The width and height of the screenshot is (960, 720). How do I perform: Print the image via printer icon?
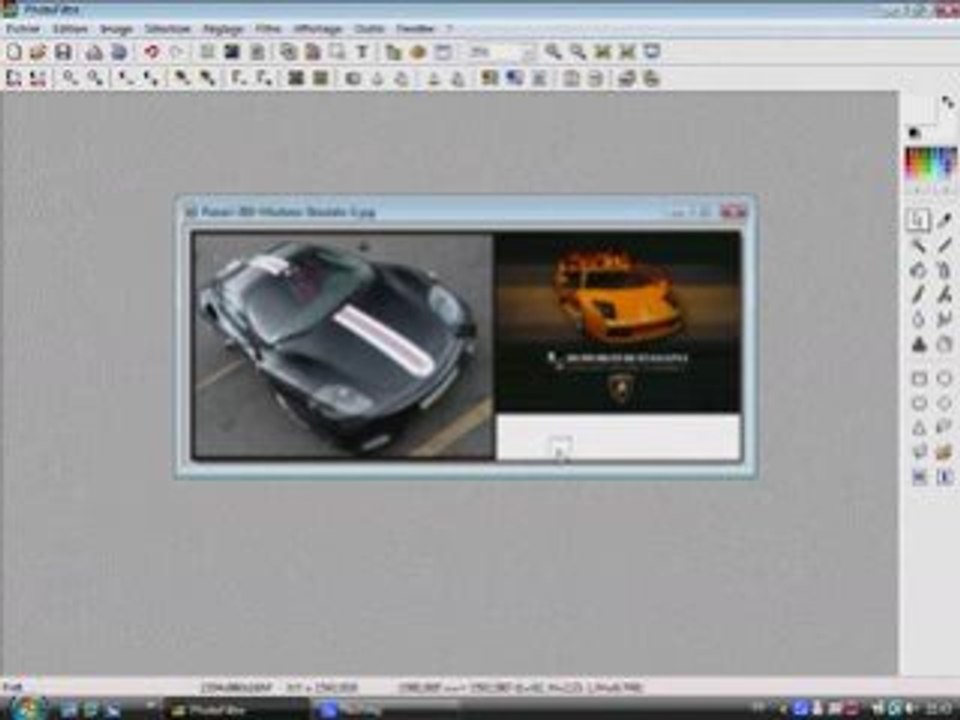[x=94, y=52]
